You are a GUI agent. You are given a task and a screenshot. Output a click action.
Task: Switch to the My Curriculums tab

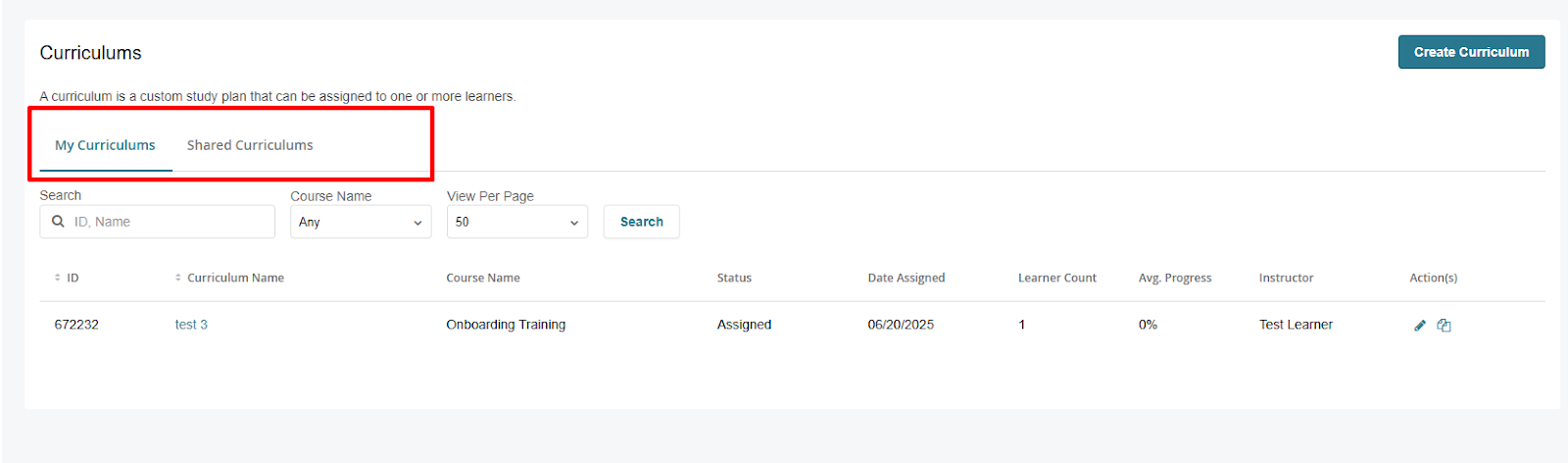(105, 145)
